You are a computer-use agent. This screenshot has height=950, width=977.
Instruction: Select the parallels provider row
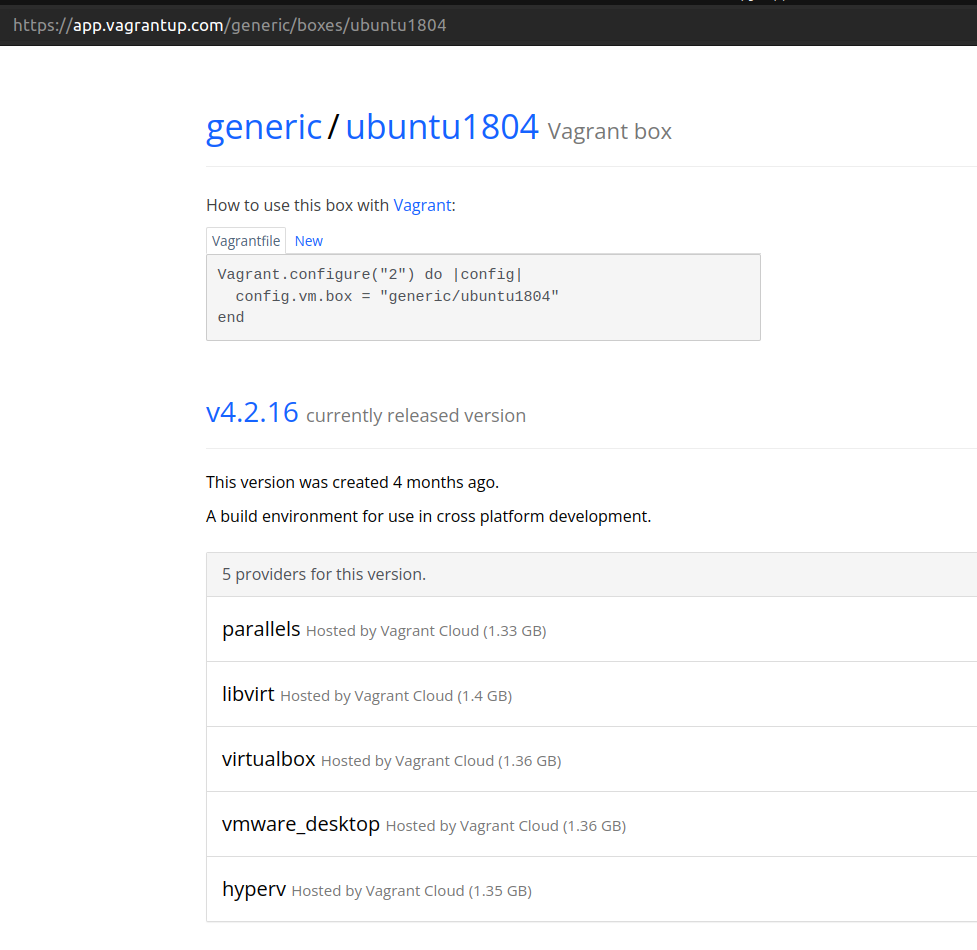click(592, 629)
